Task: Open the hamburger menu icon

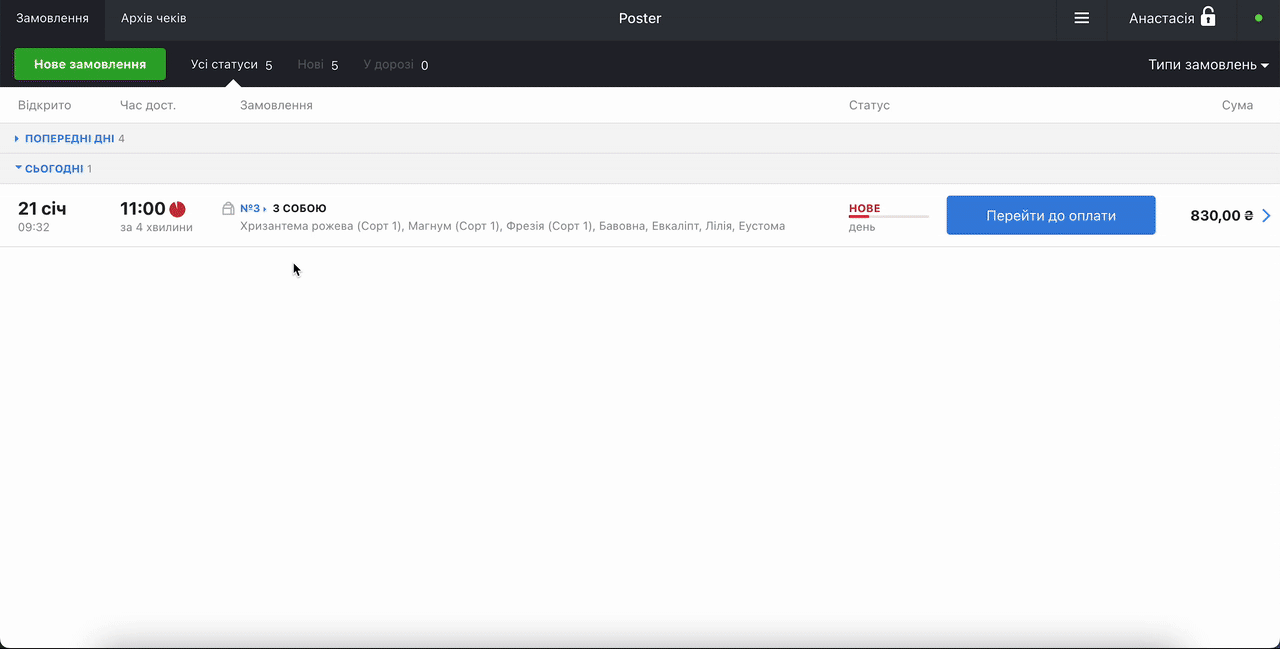Action: (x=1081, y=18)
